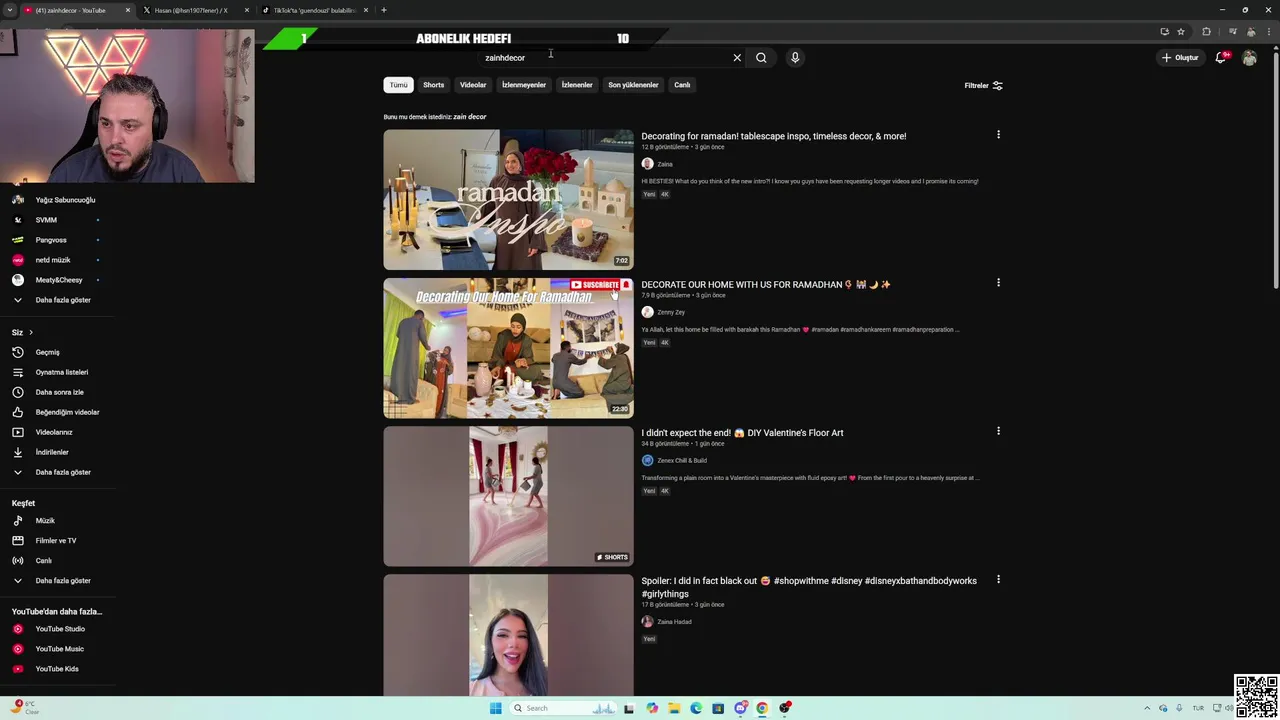Open options menu for 'Decorating for ramadan!' video
Image resolution: width=1280 pixels, height=720 pixels.
998,135
